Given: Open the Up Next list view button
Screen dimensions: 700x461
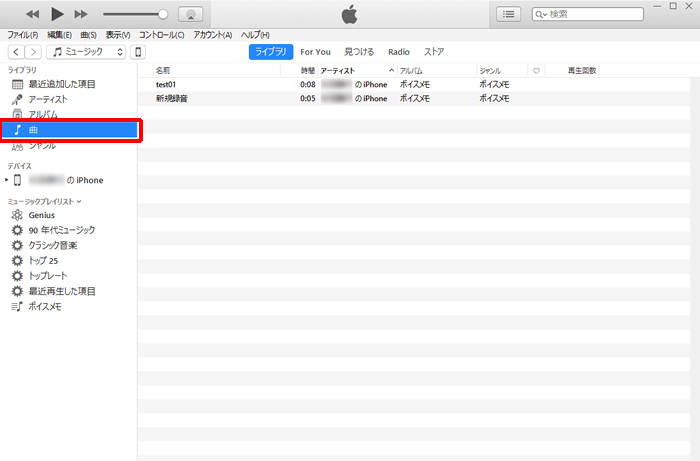Looking at the screenshot, I should (508, 14).
